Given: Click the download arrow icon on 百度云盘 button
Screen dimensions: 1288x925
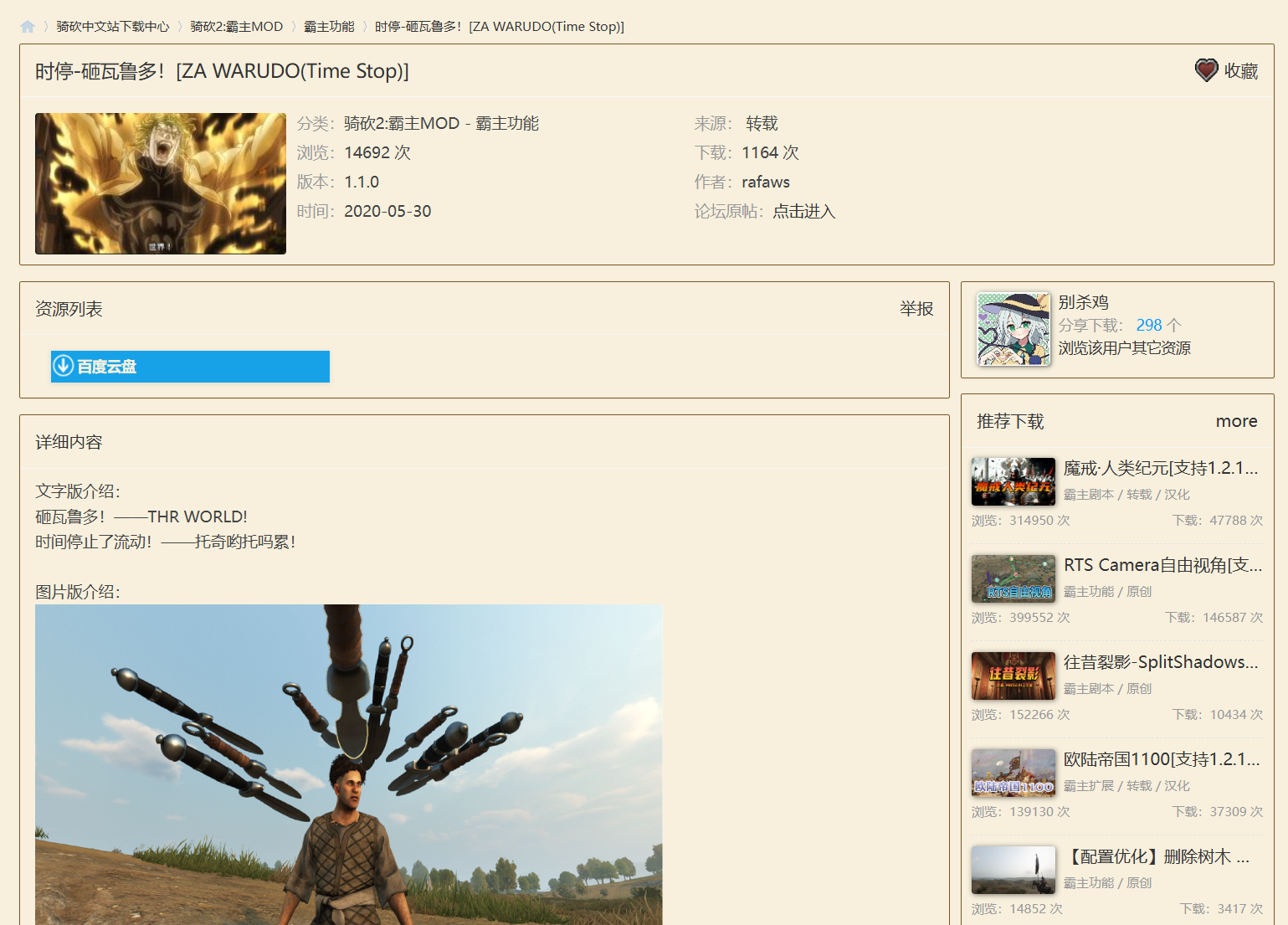Looking at the screenshot, I should [62, 366].
